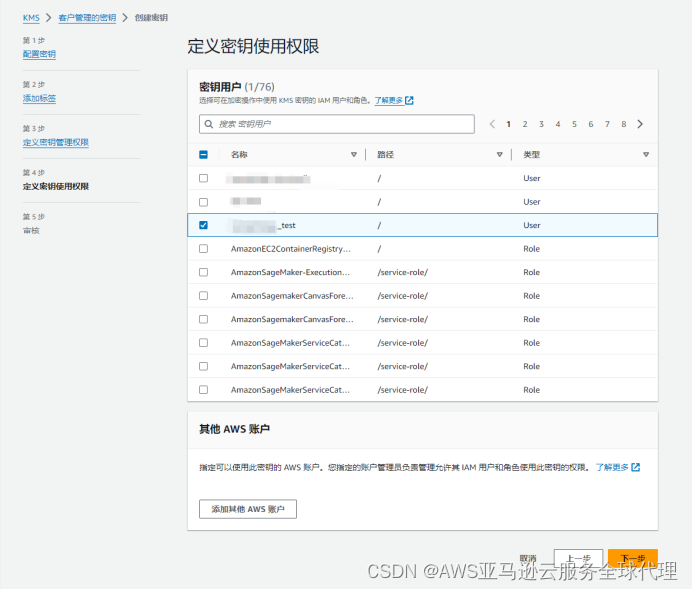Open external link icon in 其他 AWS 账户 section
Viewport: 693px width, 590px height.
[x=636, y=468]
